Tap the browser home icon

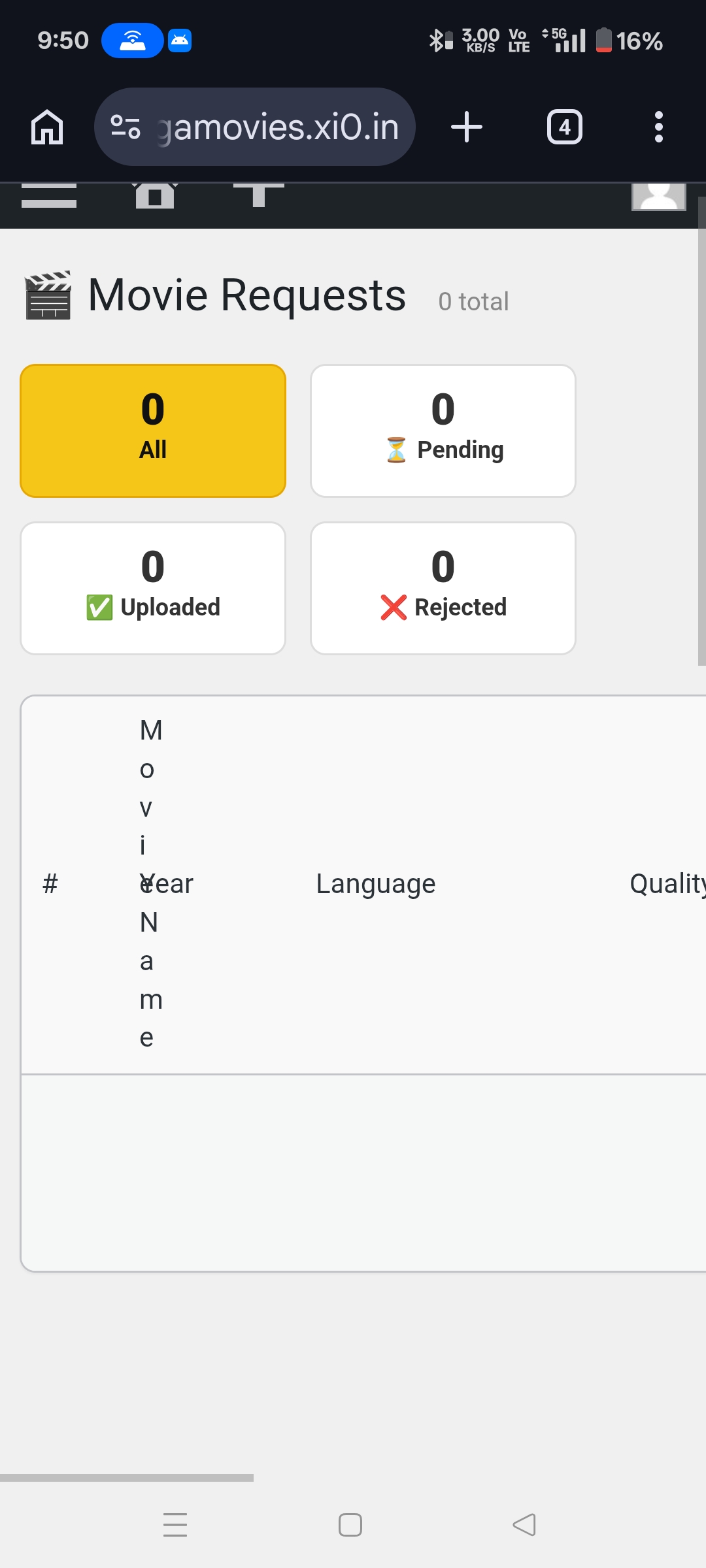click(47, 127)
